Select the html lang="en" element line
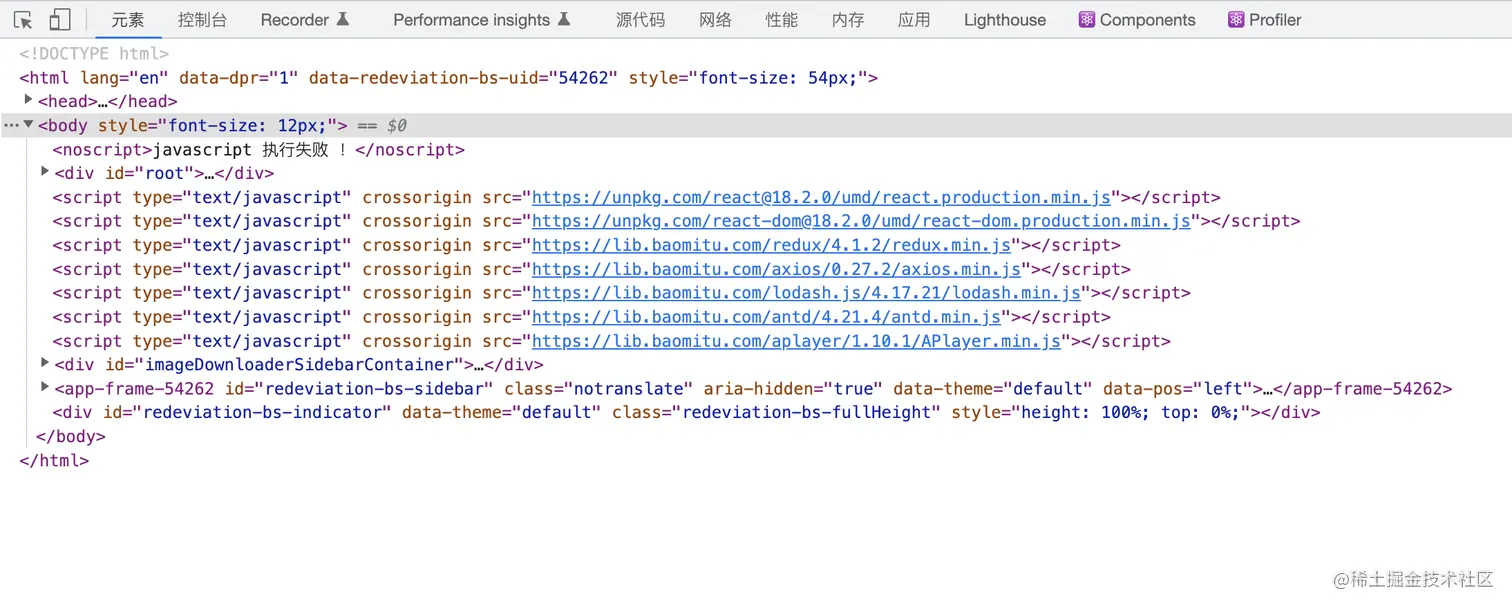The width and height of the screenshot is (1512, 608). 449,78
